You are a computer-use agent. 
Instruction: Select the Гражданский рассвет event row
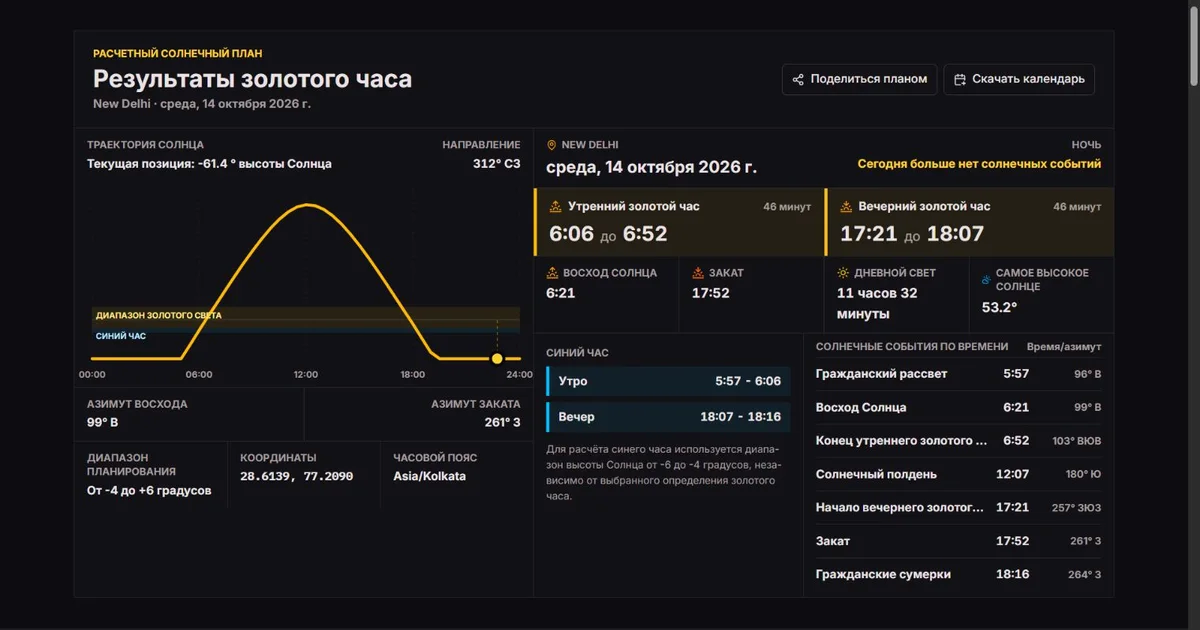click(x=959, y=374)
